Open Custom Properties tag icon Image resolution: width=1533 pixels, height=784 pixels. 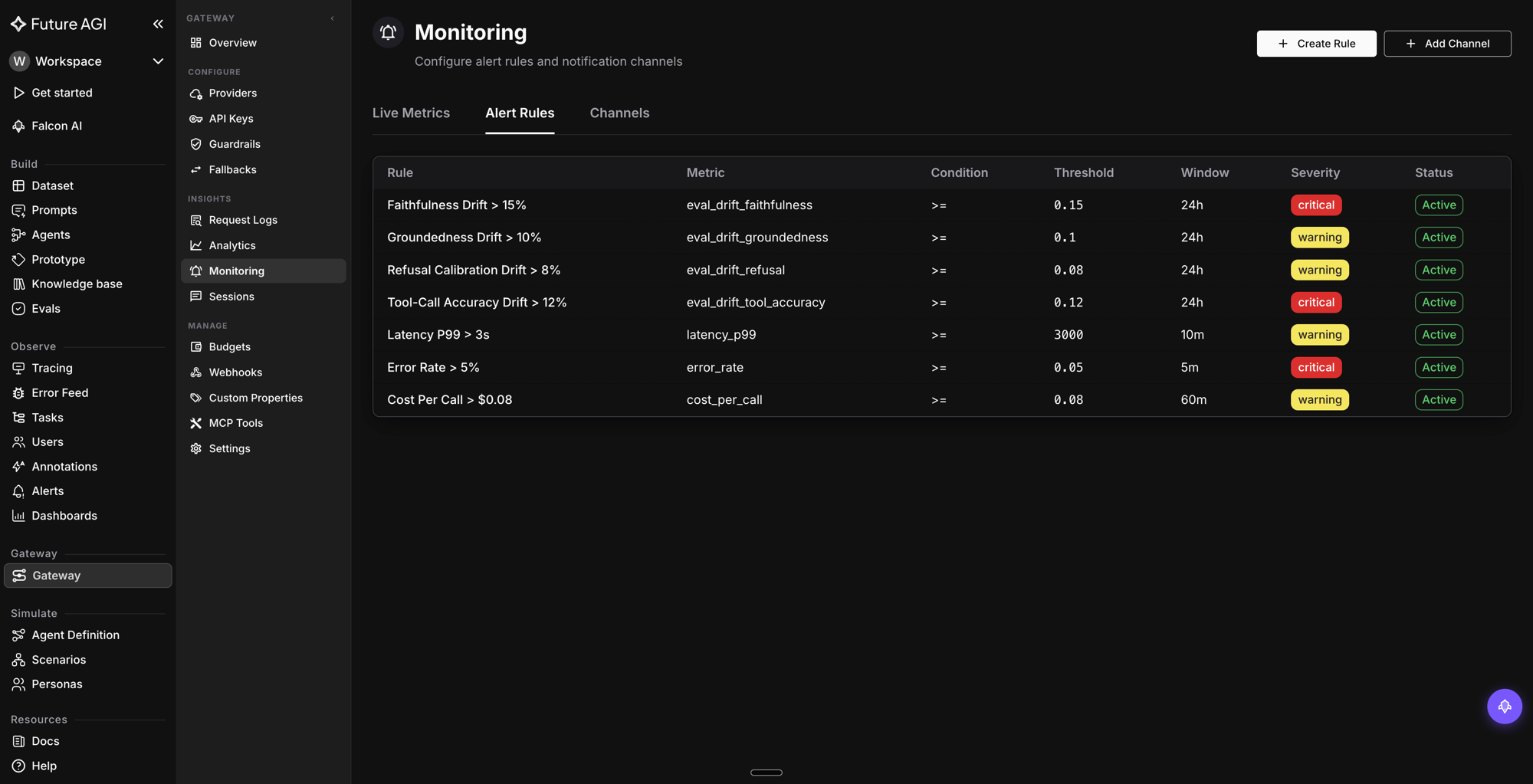(196, 398)
